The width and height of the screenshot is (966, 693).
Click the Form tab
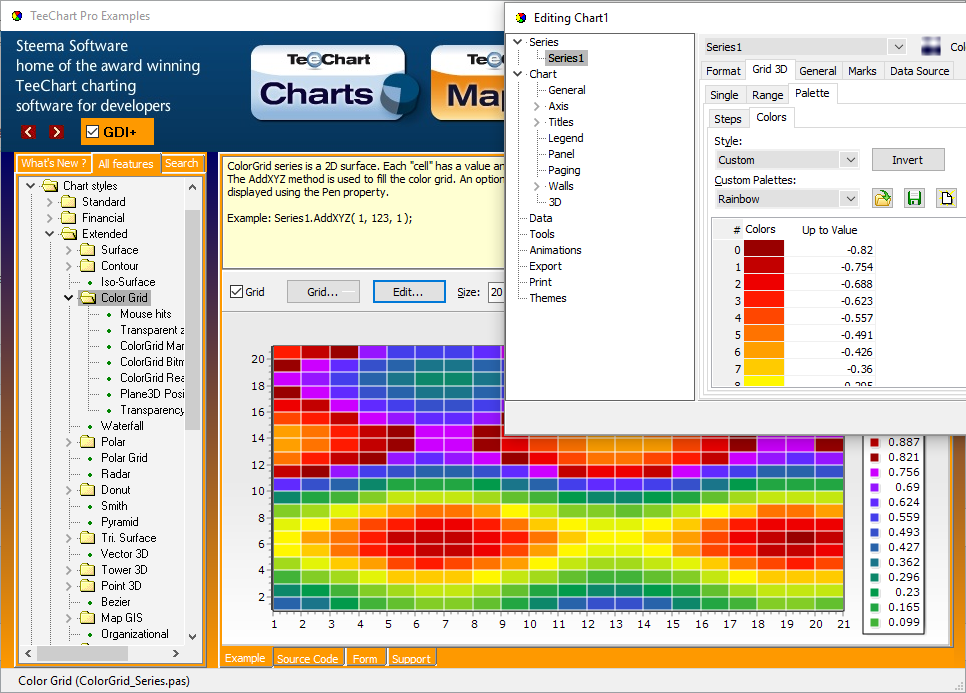(x=365, y=659)
